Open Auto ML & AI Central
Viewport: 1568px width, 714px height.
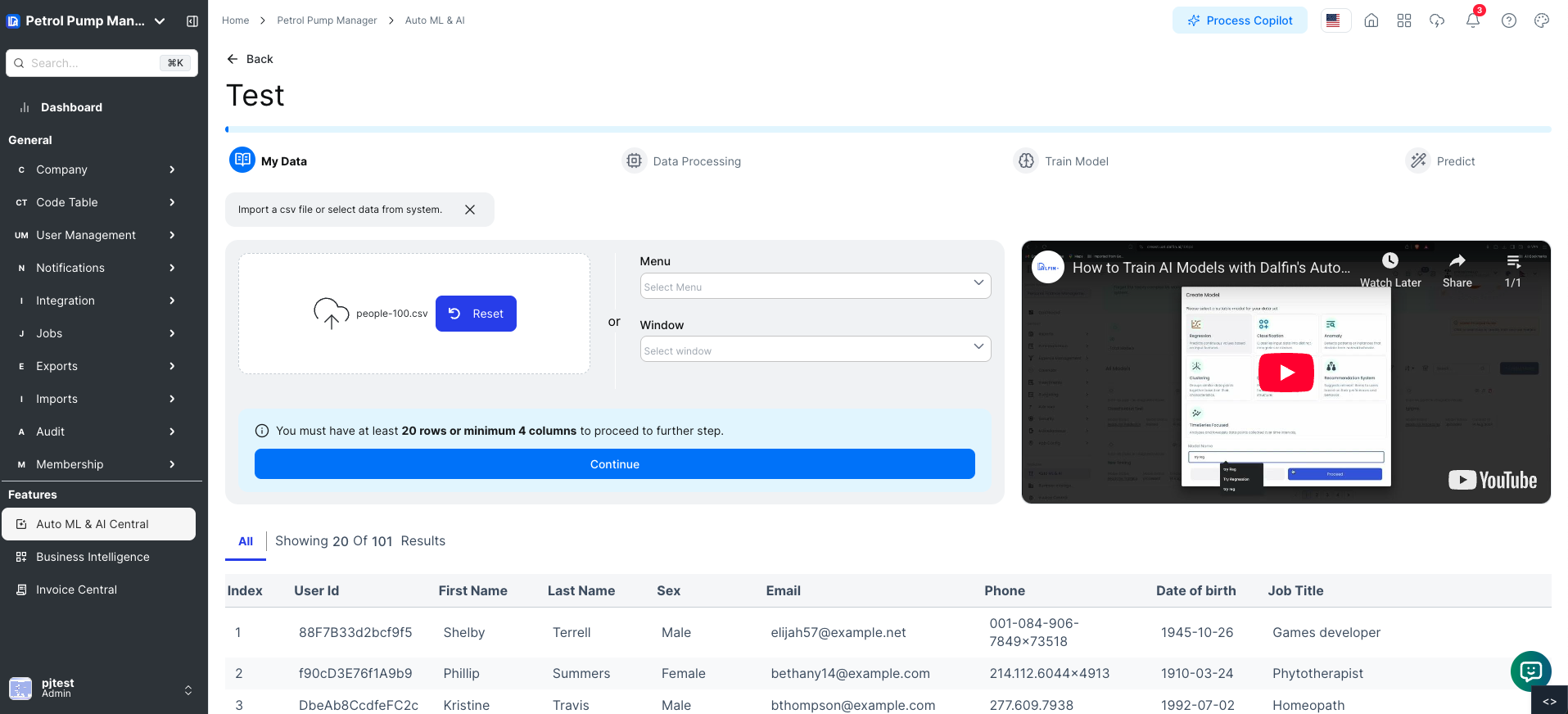[x=98, y=524]
